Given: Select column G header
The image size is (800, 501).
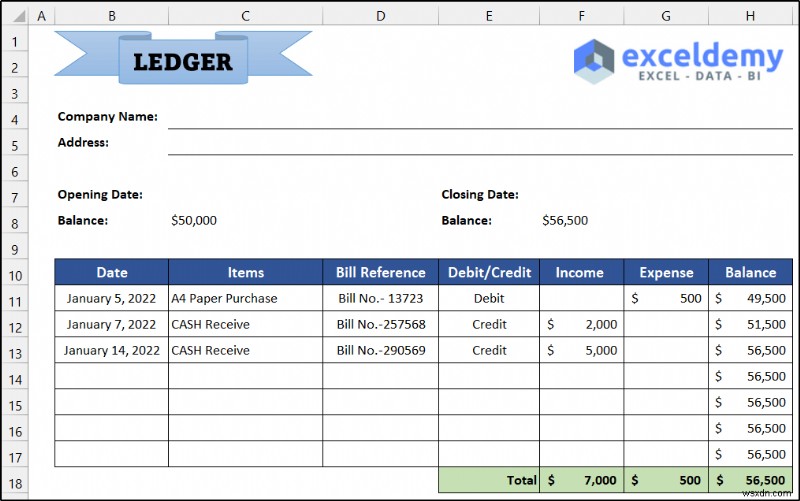Looking at the screenshot, I should [666, 16].
